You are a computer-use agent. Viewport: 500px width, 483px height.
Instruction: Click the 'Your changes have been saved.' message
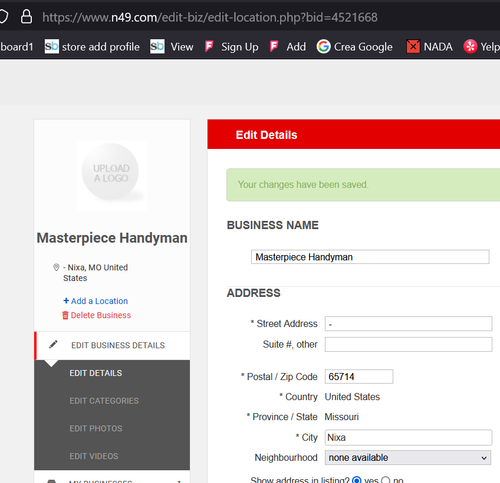click(303, 185)
